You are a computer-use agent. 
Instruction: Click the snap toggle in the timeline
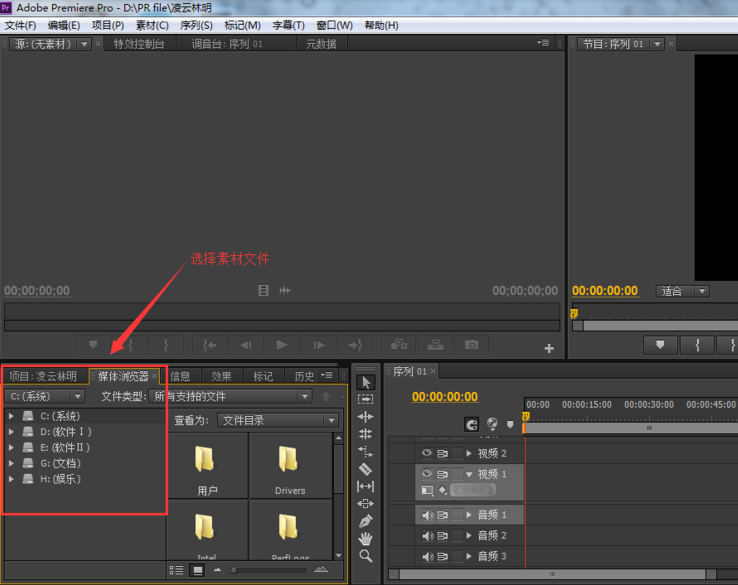(x=471, y=424)
